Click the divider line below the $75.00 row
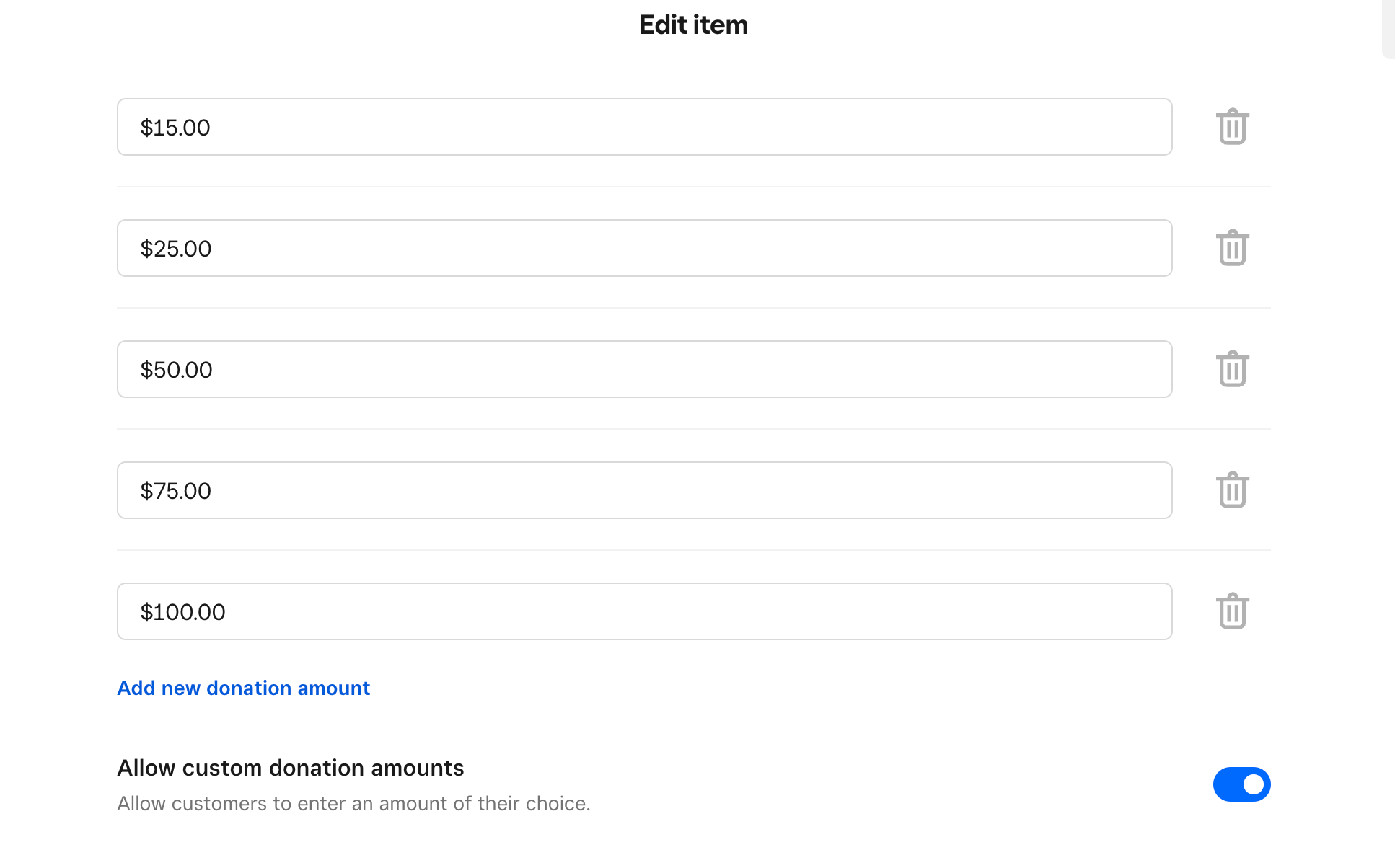 (x=693, y=550)
